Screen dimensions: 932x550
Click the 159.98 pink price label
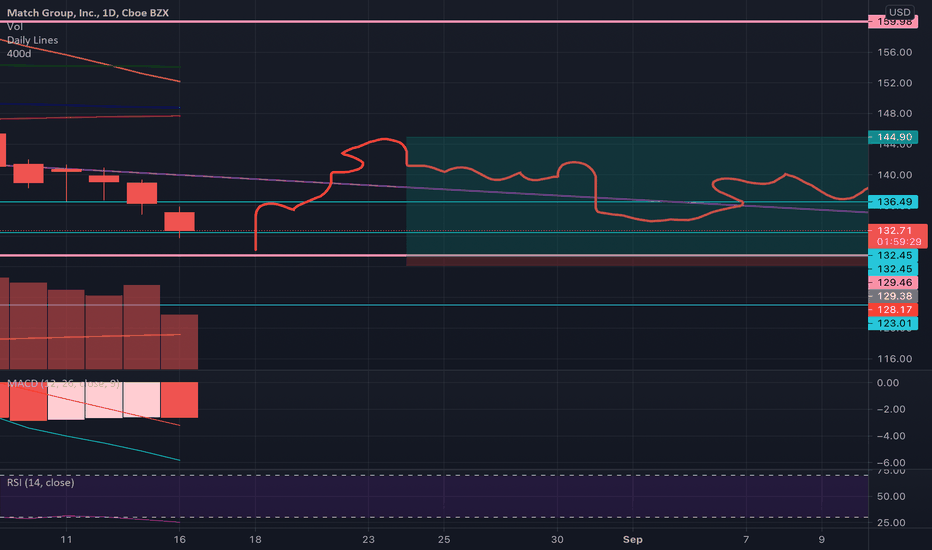click(x=893, y=22)
